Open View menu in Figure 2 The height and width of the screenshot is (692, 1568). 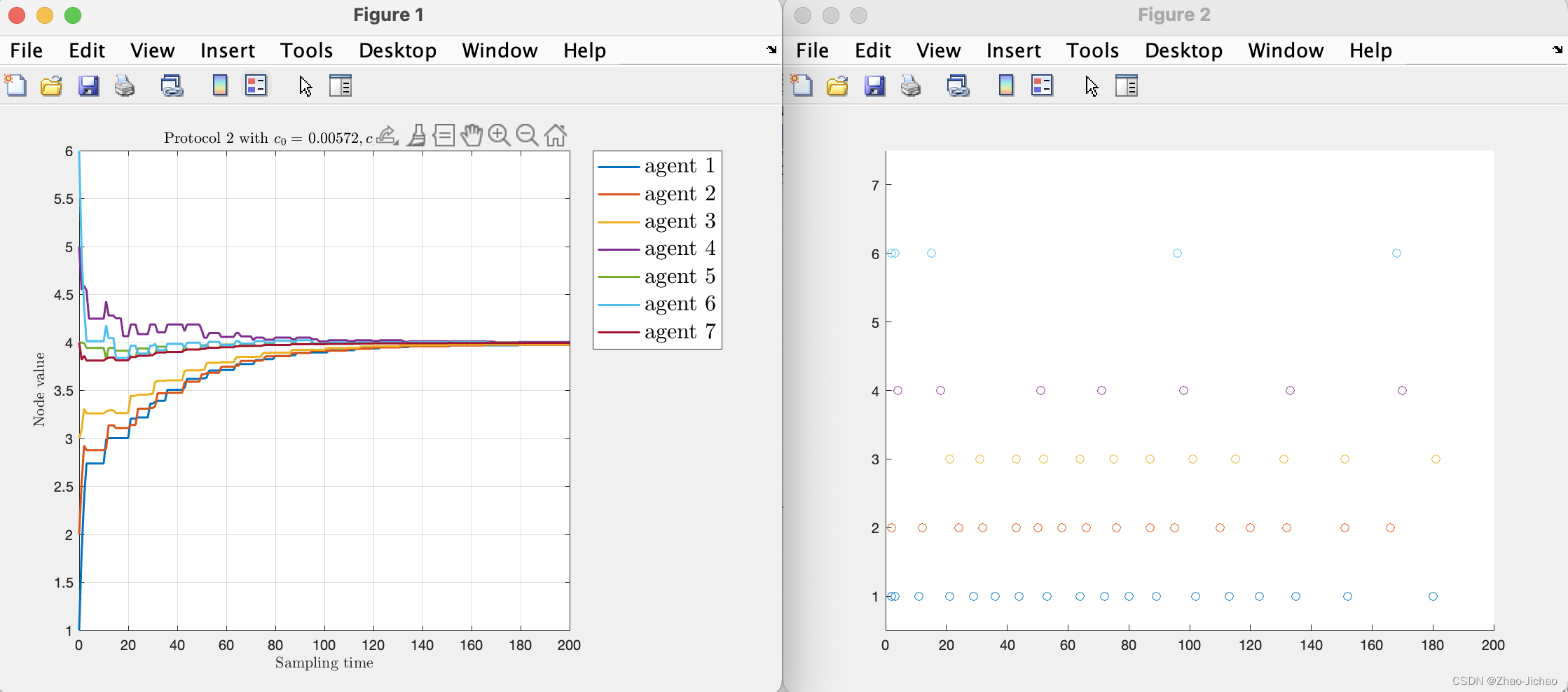click(938, 50)
